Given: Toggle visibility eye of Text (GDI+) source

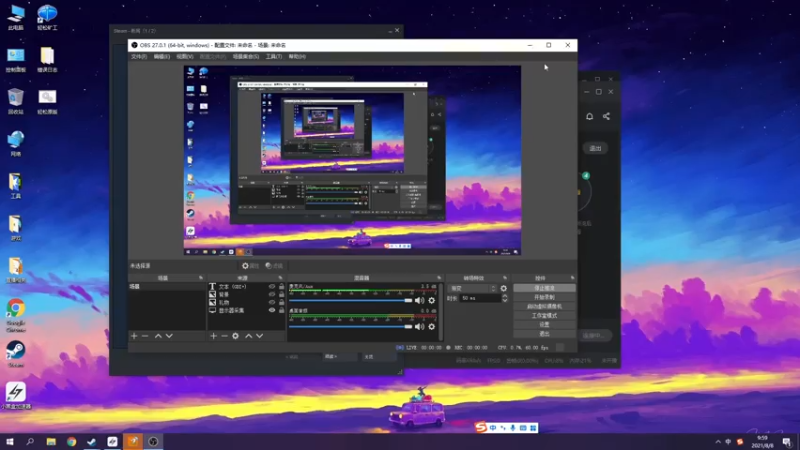Looking at the screenshot, I should pos(272,287).
